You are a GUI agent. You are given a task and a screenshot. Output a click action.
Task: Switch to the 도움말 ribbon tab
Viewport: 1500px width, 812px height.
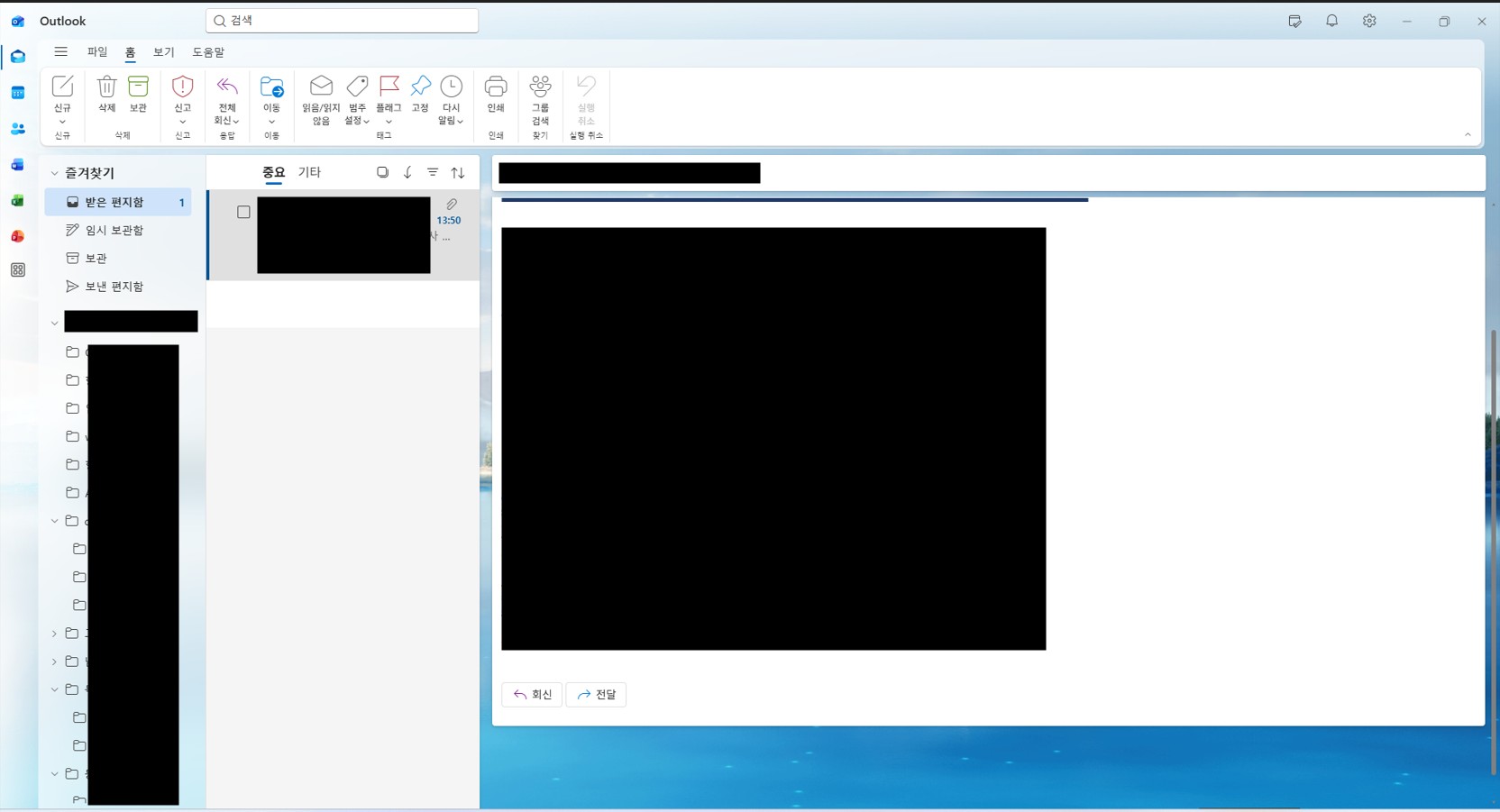[208, 52]
